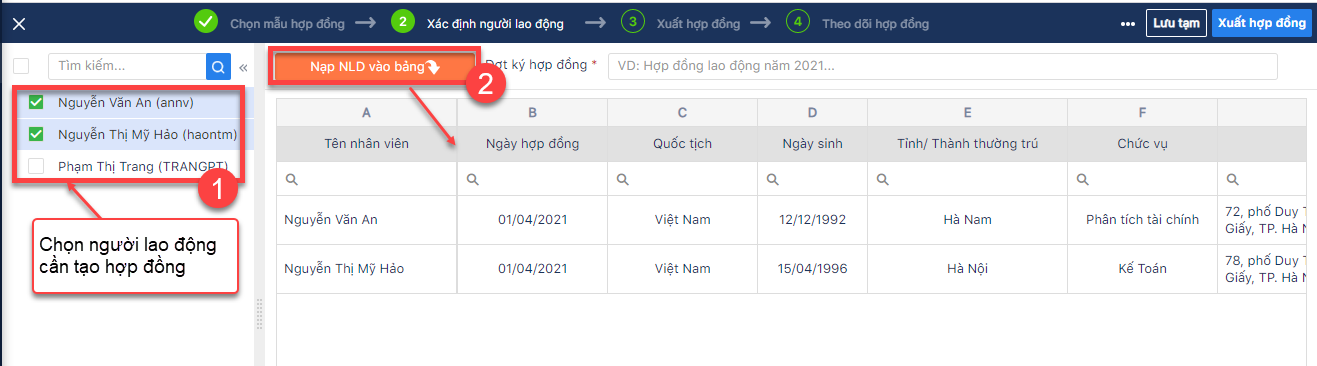The height and width of the screenshot is (366, 1317).
Task: Close the contract wizard with X icon
Action: pyautogui.click(x=19, y=24)
